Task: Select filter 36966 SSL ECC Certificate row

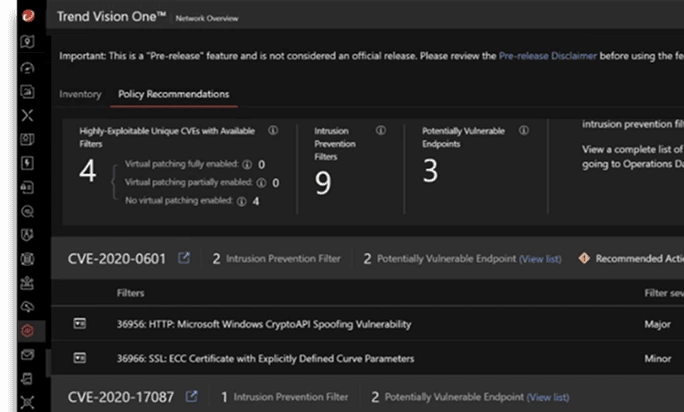Action: point(265,359)
